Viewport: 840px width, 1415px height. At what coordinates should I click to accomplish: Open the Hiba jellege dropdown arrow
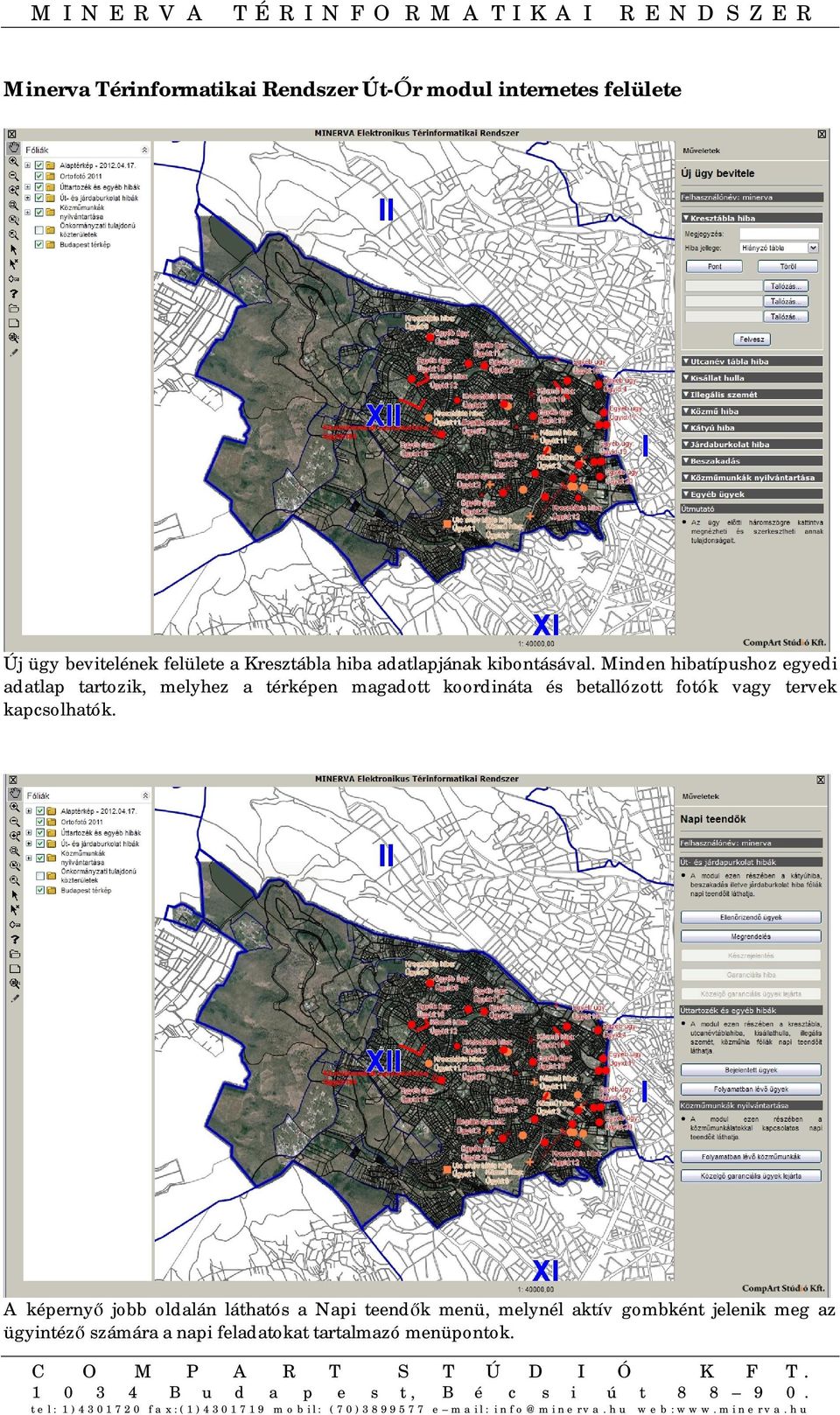click(813, 248)
